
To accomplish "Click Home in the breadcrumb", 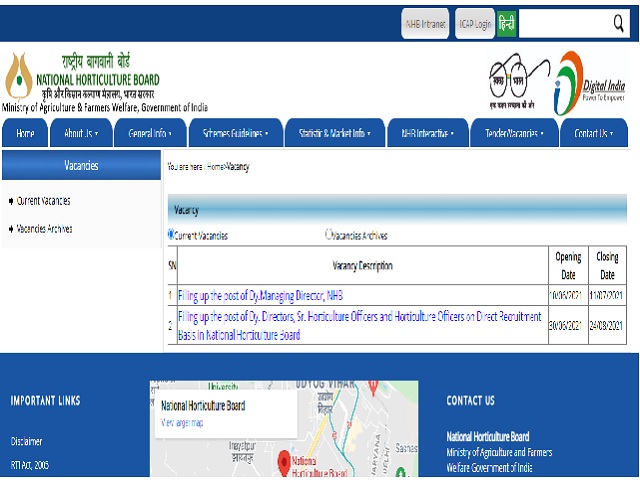I will [215, 167].
